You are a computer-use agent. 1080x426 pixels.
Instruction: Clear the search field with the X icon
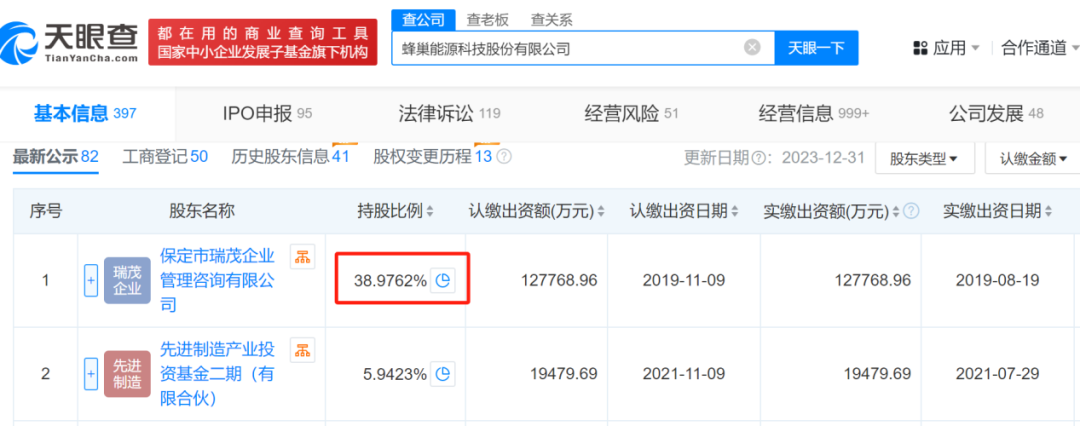752,48
